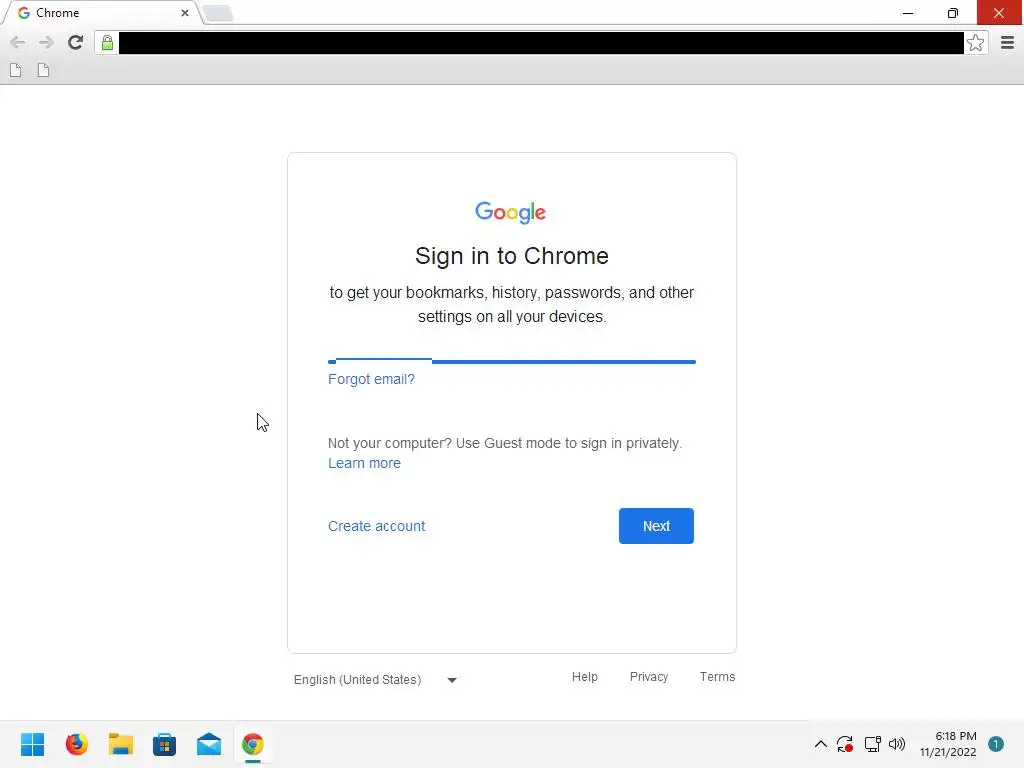Open the Learn more link
Viewport: 1024px width, 768px height.
364,463
